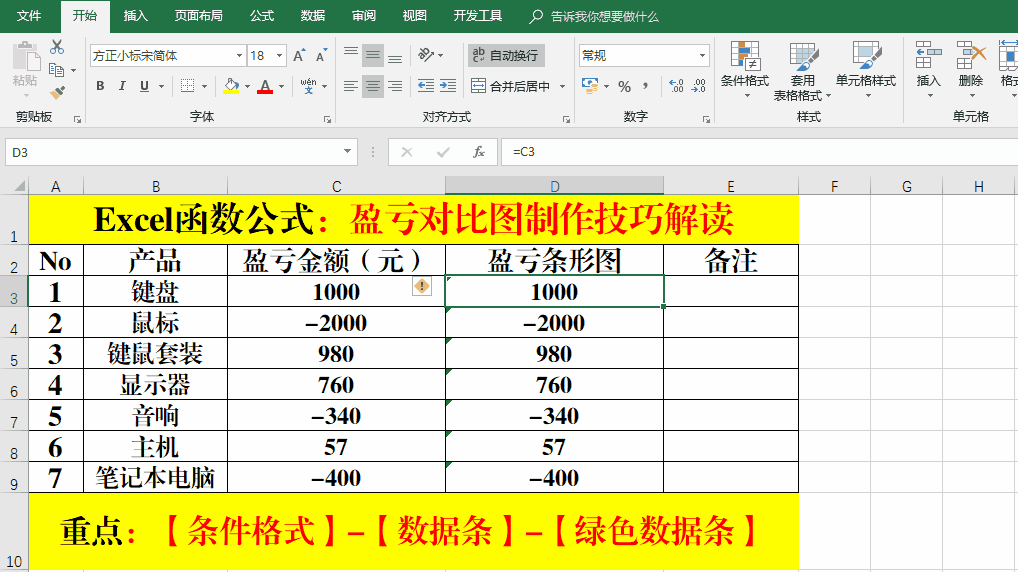Toggle bold formatting
The height and width of the screenshot is (572, 1018).
point(100,87)
